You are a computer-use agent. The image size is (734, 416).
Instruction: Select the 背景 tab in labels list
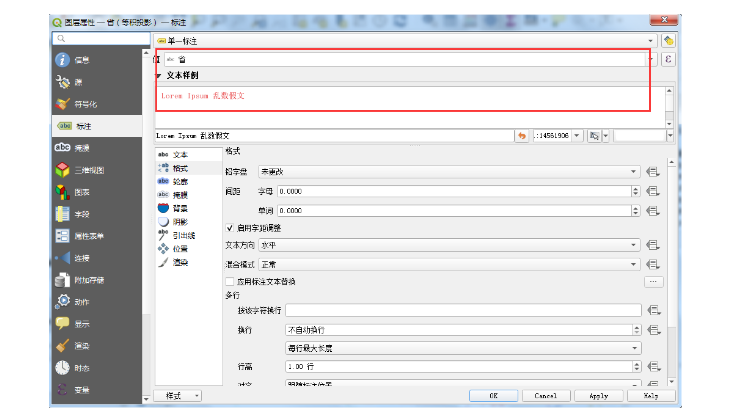click(189, 208)
